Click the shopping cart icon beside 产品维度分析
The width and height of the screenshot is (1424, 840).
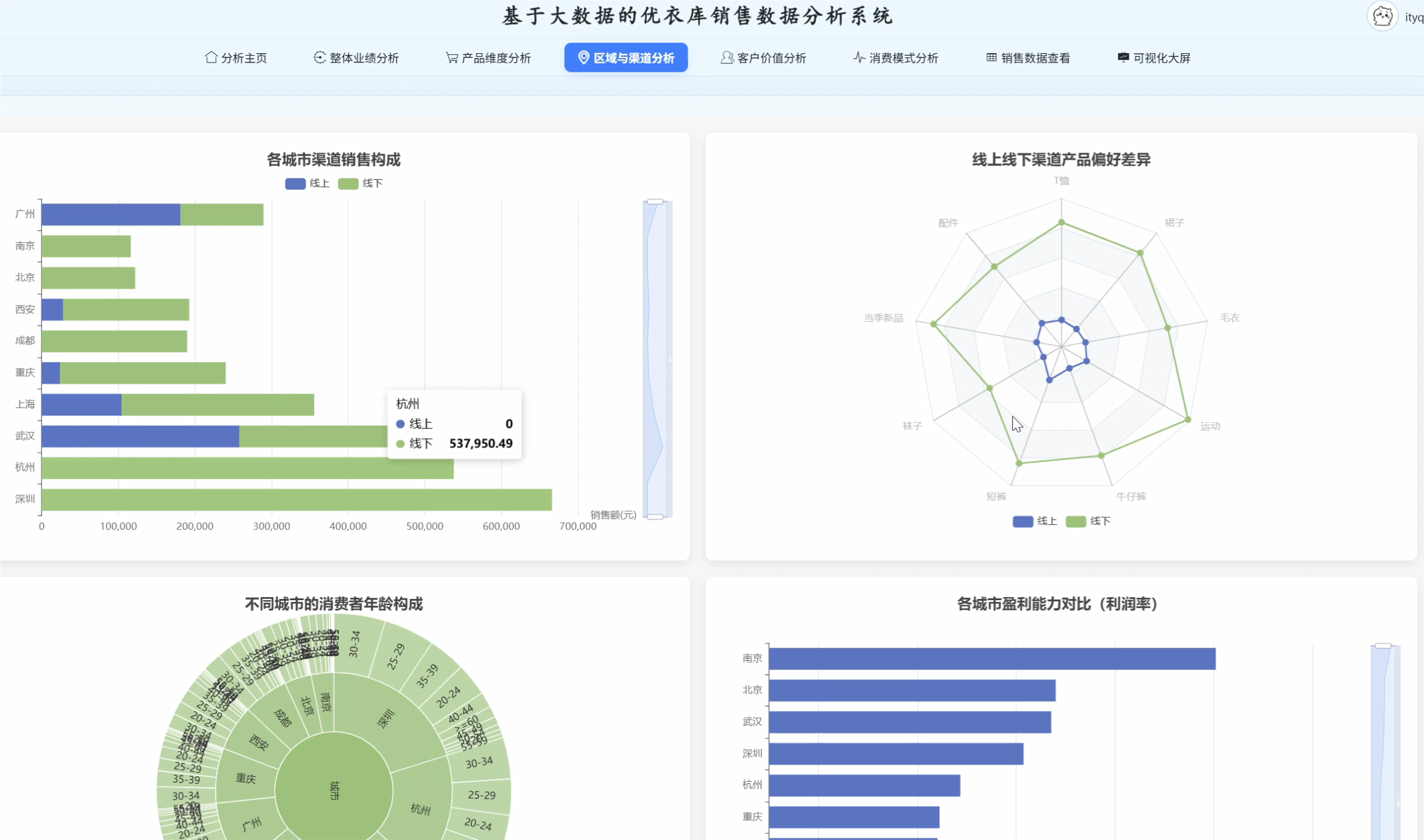click(452, 57)
